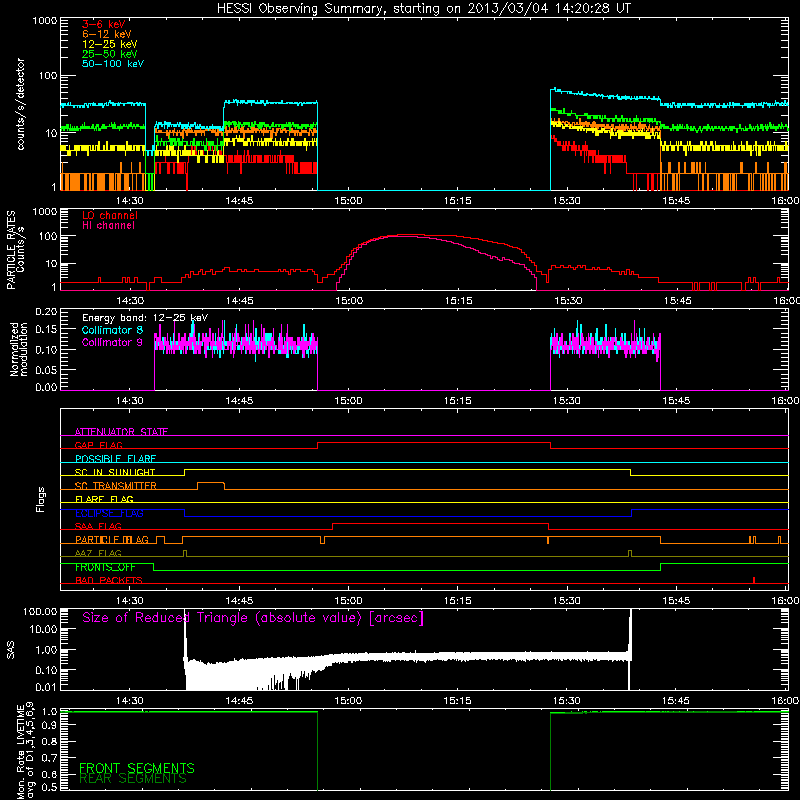
Task: Click the '0.5' livetime axis value
Action: point(49,787)
